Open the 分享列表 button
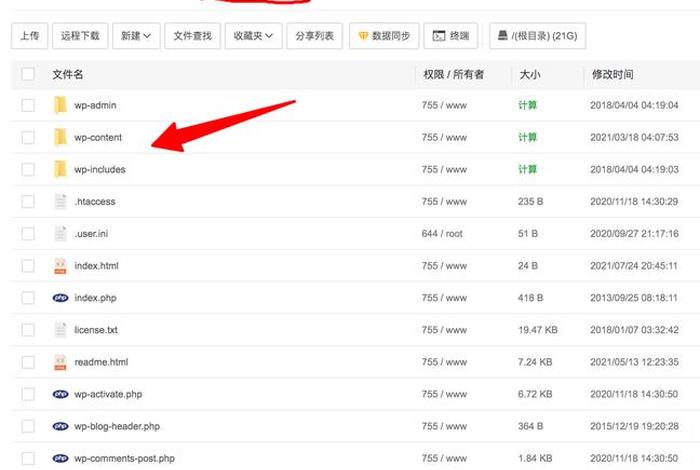Image resolution: width=700 pixels, height=470 pixels. tap(314, 36)
